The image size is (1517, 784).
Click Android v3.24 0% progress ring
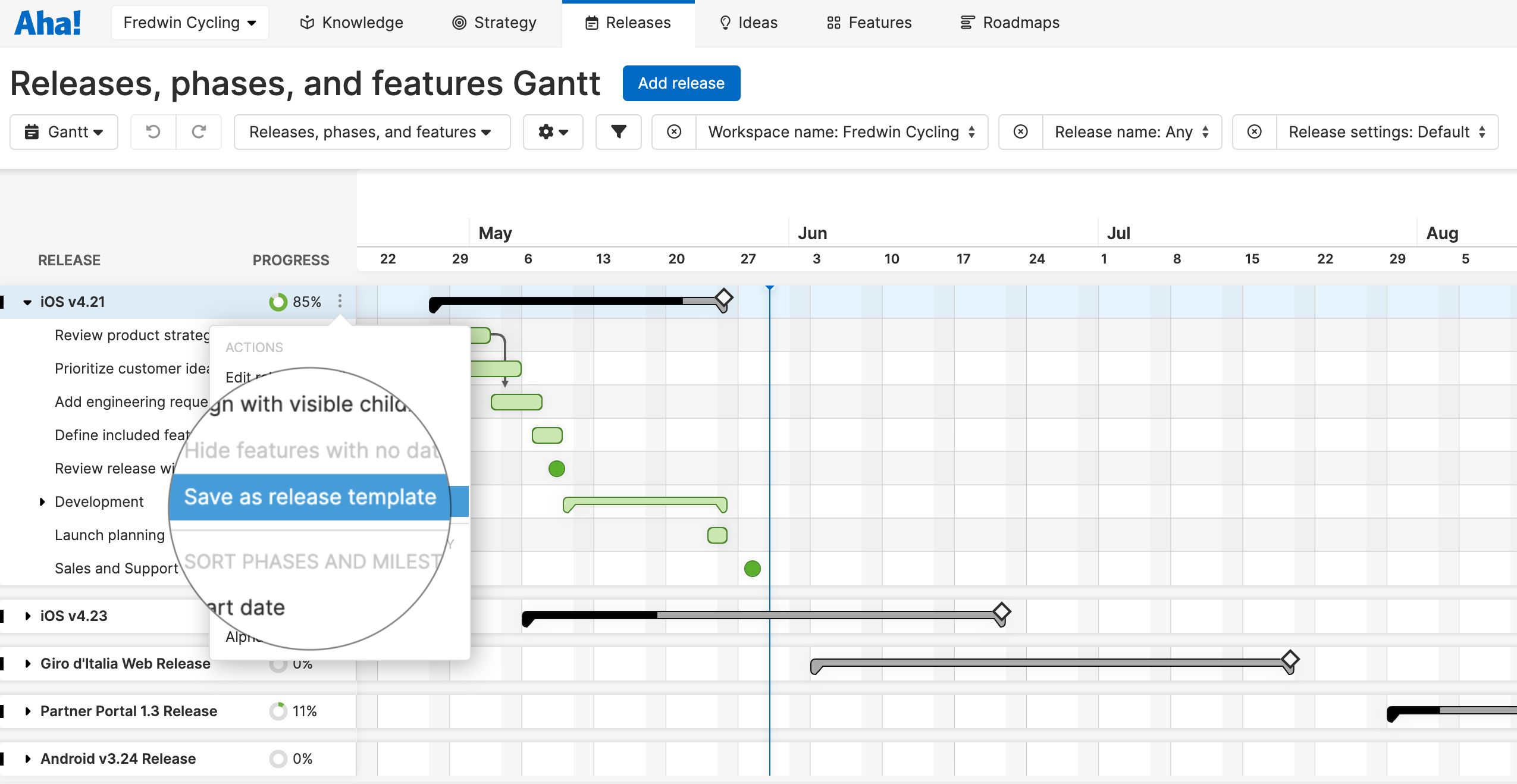click(278, 759)
